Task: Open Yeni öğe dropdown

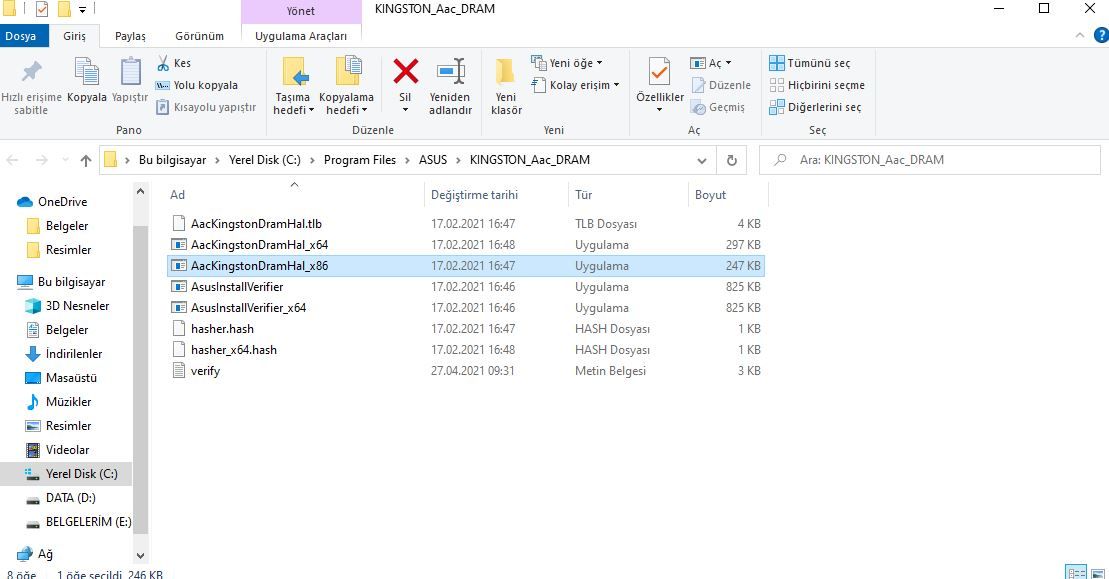Action: 567,63
